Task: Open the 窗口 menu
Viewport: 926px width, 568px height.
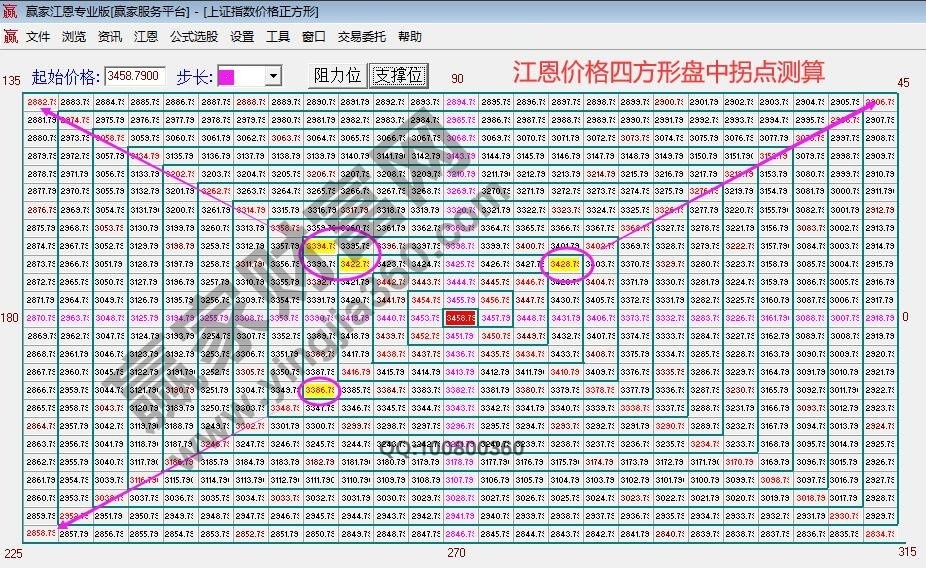Action: [x=314, y=37]
